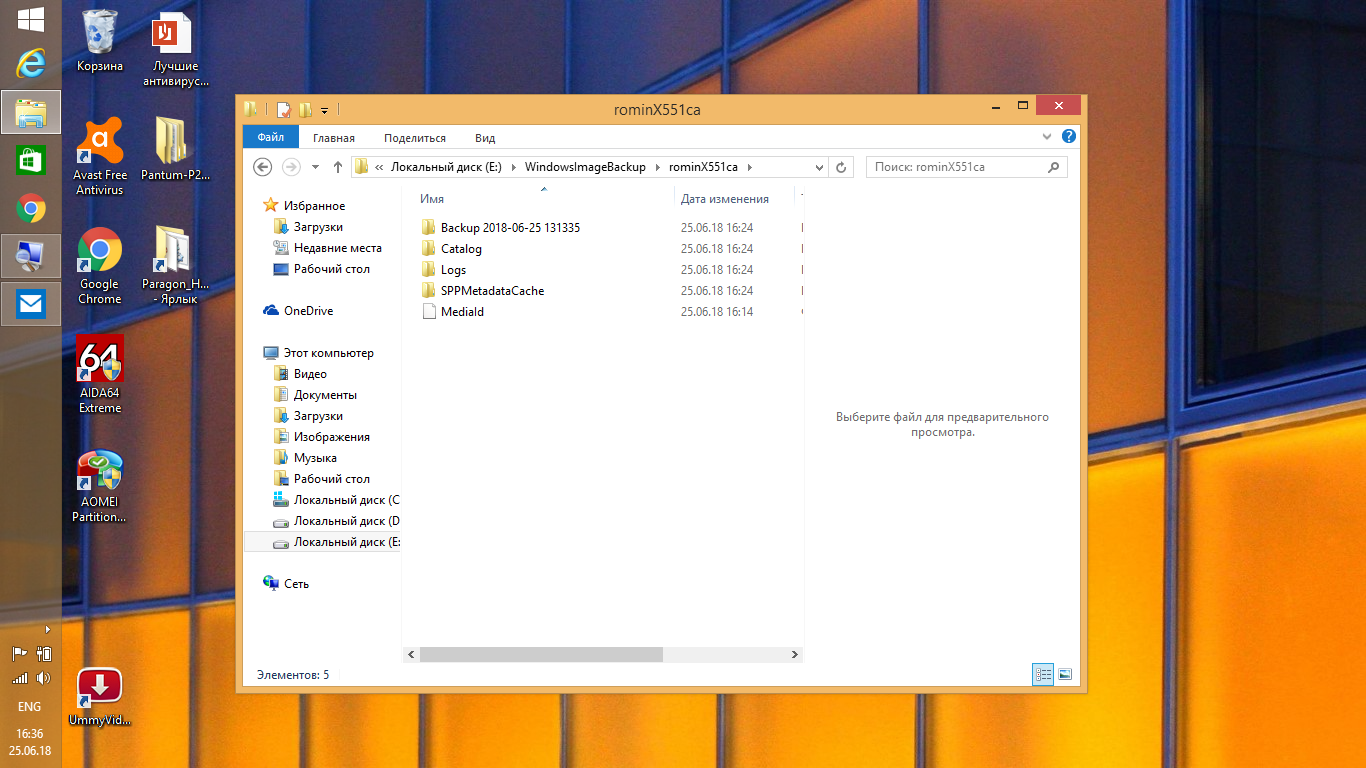This screenshot has width=1366, height=768.
Task: Click the horizontal scrollbar thumb
Action: coord(541,654)
